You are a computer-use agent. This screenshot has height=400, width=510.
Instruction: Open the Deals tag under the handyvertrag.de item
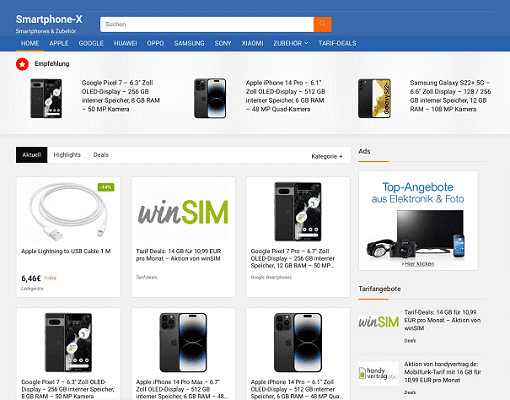[410, 392]
